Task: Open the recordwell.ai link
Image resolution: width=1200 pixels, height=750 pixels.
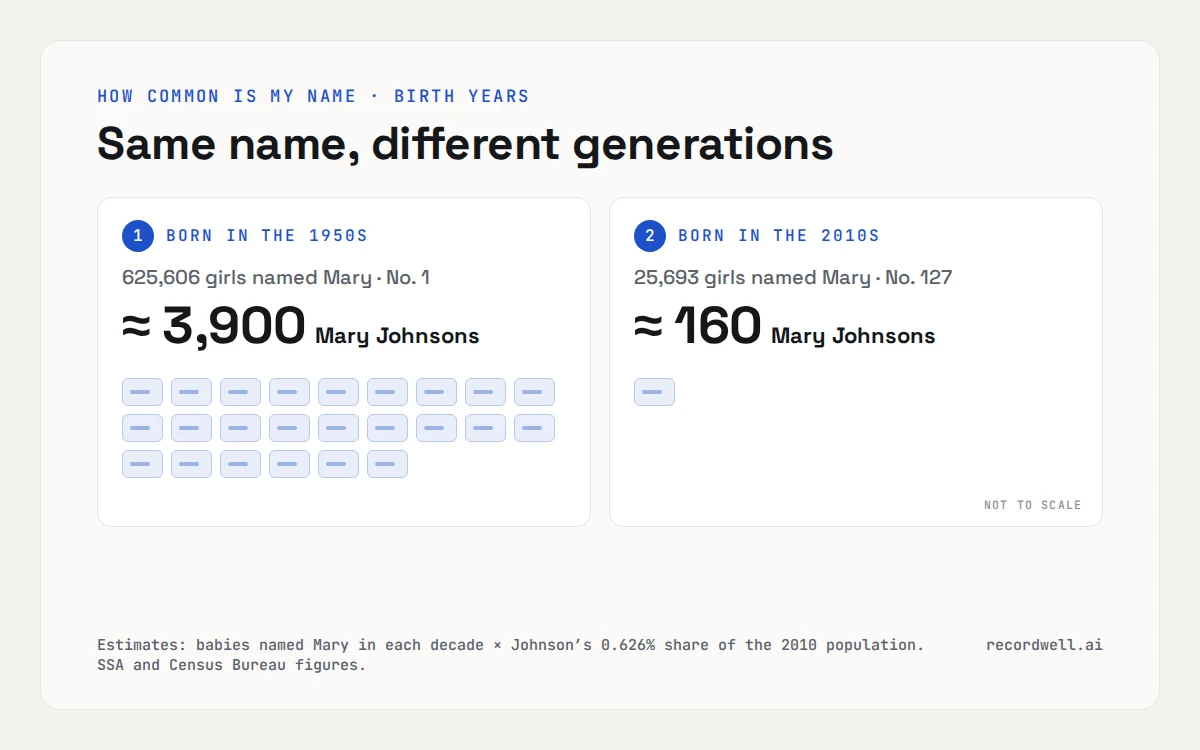Action: pos(1044,645)
